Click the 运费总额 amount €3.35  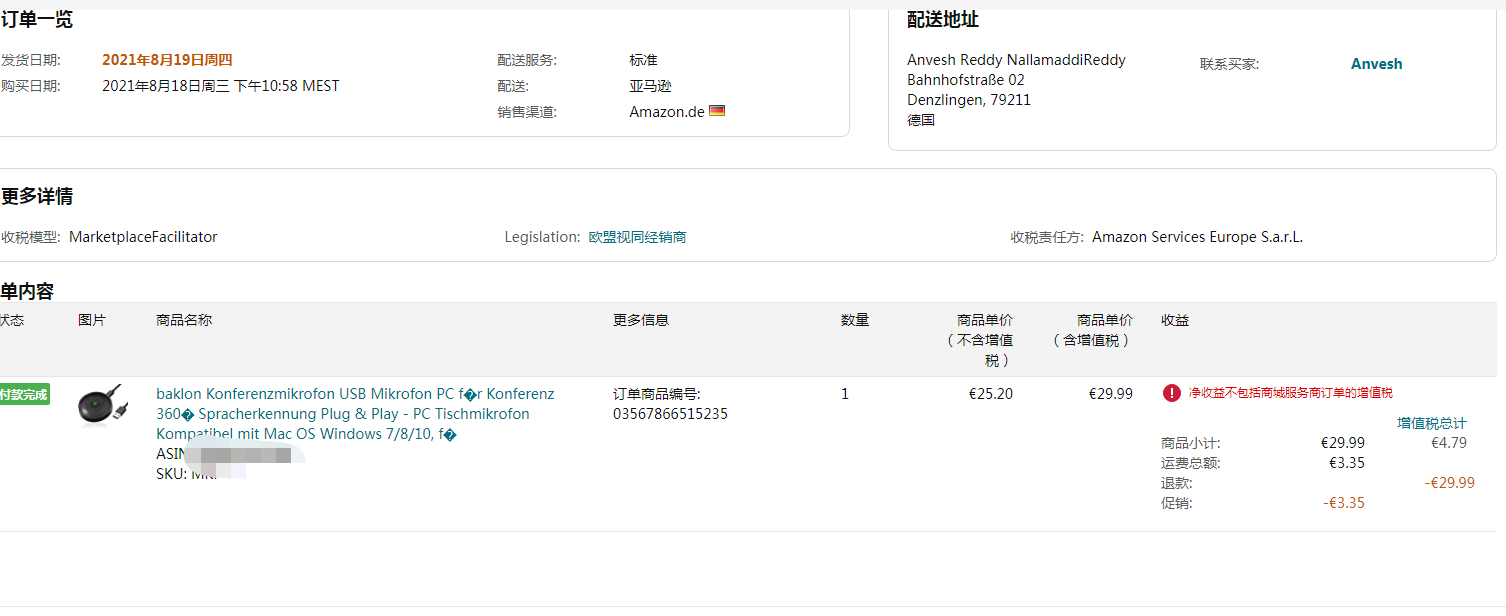click(1346, 462)
